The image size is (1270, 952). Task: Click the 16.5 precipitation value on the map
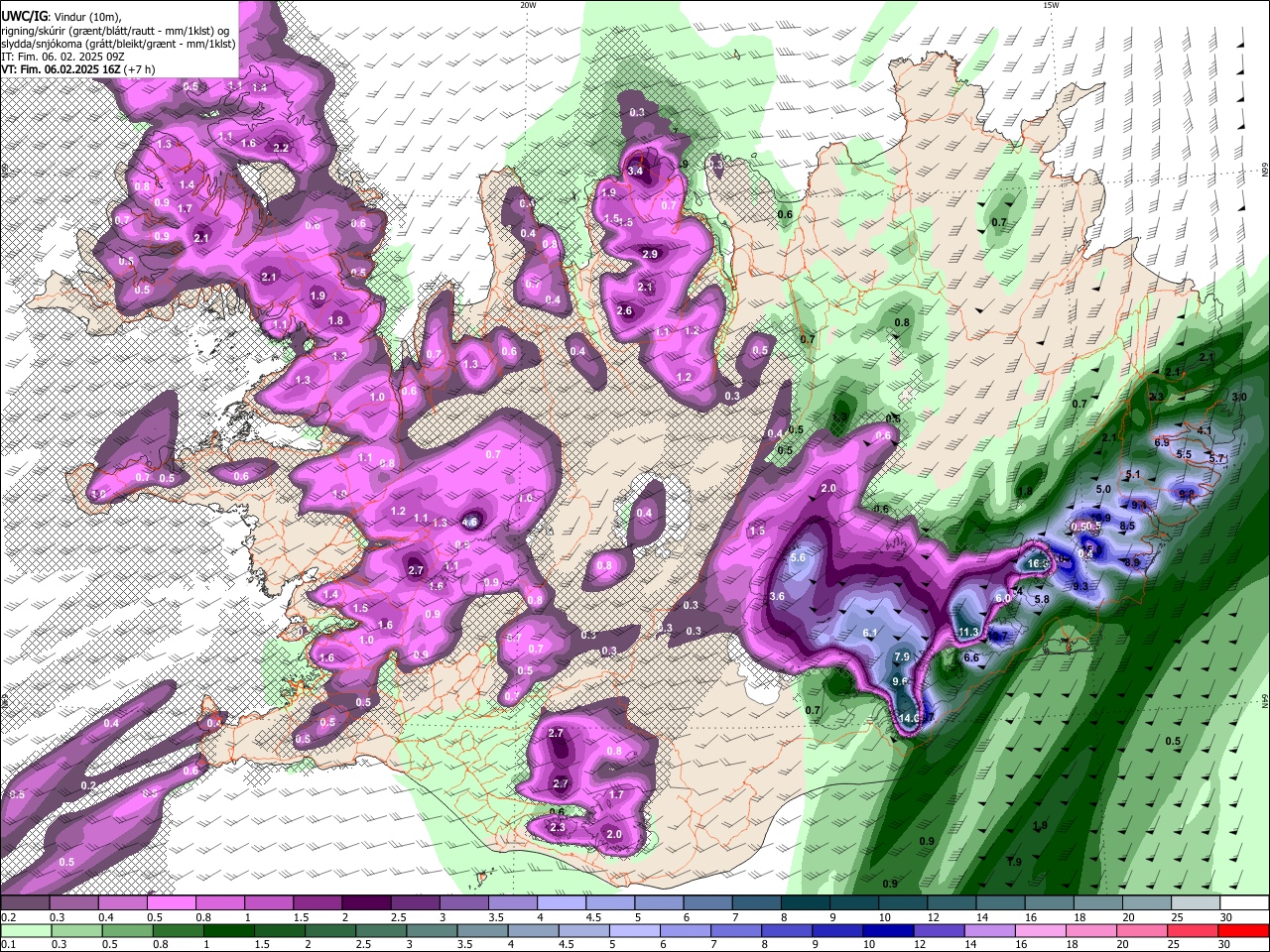(x=1038, y=563)
